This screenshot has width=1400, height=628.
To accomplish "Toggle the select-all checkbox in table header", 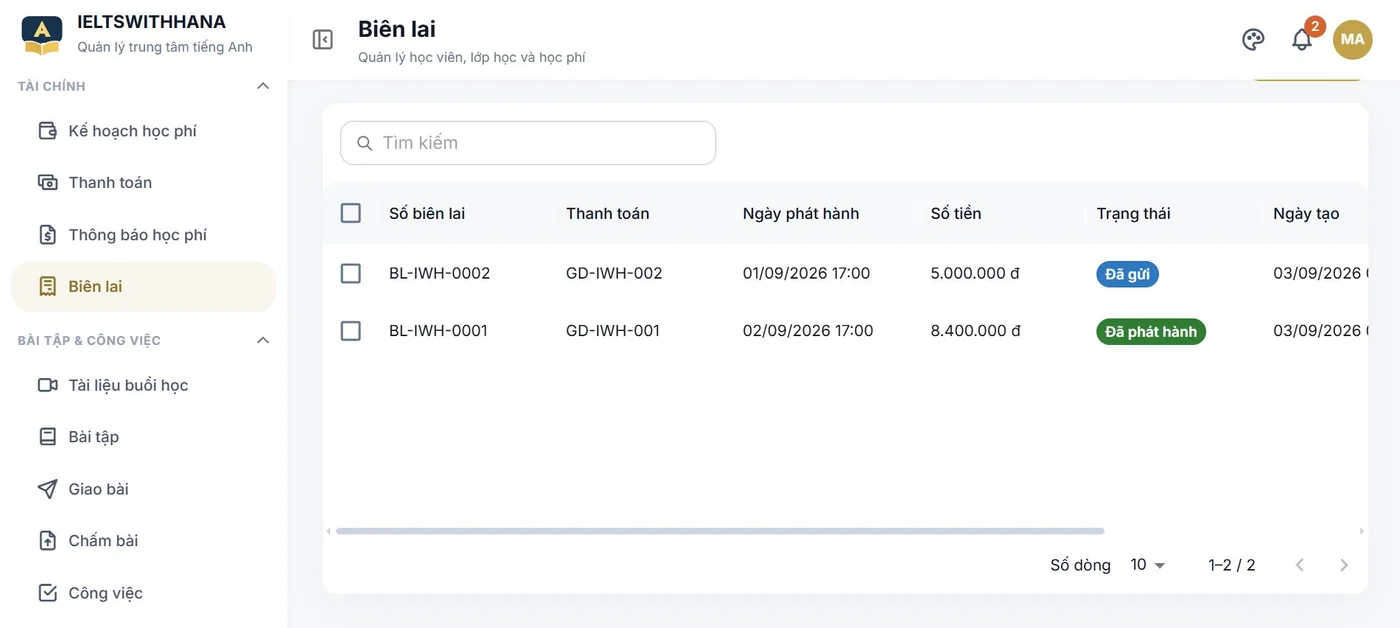I will (351, 213).
